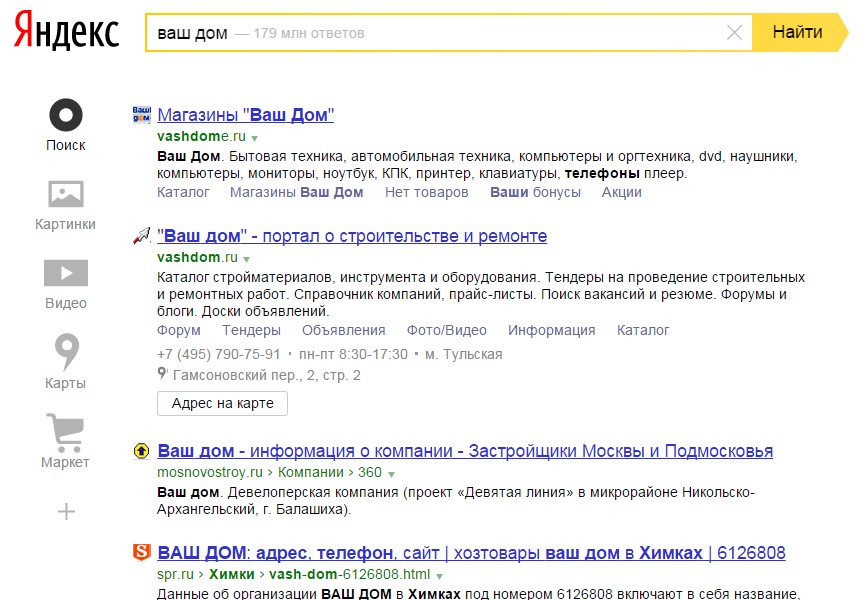Screen dimensions: 862x600
Task: Open the Видео search icon
Action: tap(66, 273)
